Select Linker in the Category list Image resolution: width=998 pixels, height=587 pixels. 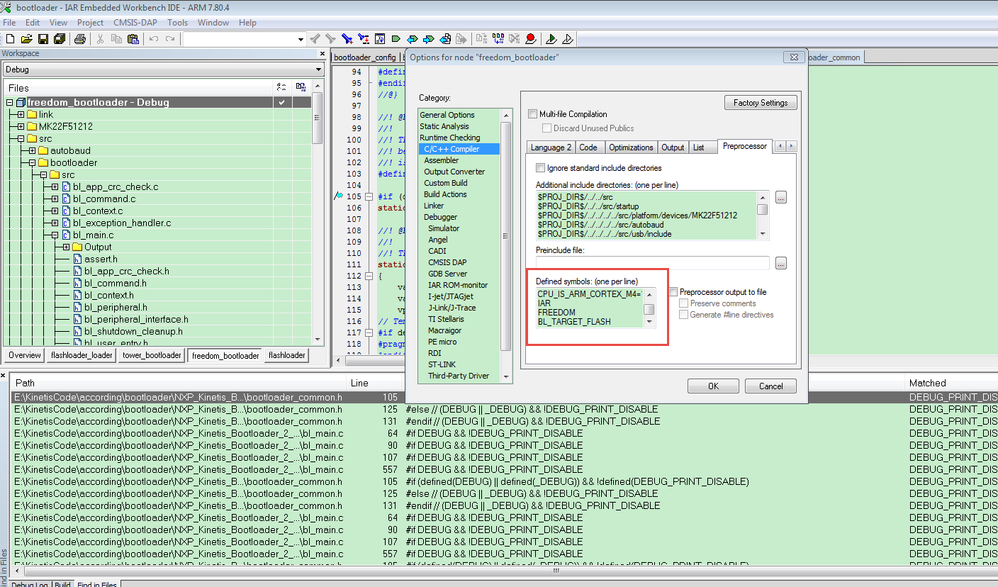tap(434, 206)
